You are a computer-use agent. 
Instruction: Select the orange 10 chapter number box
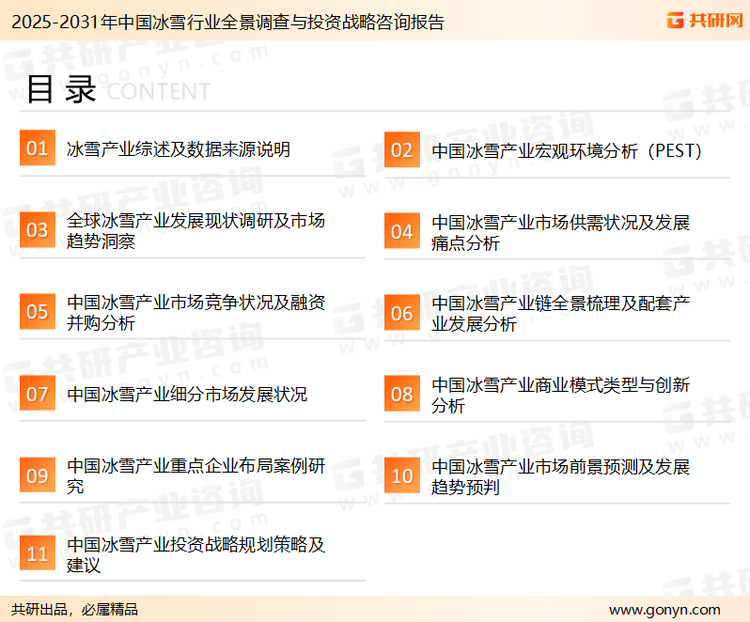402,476
